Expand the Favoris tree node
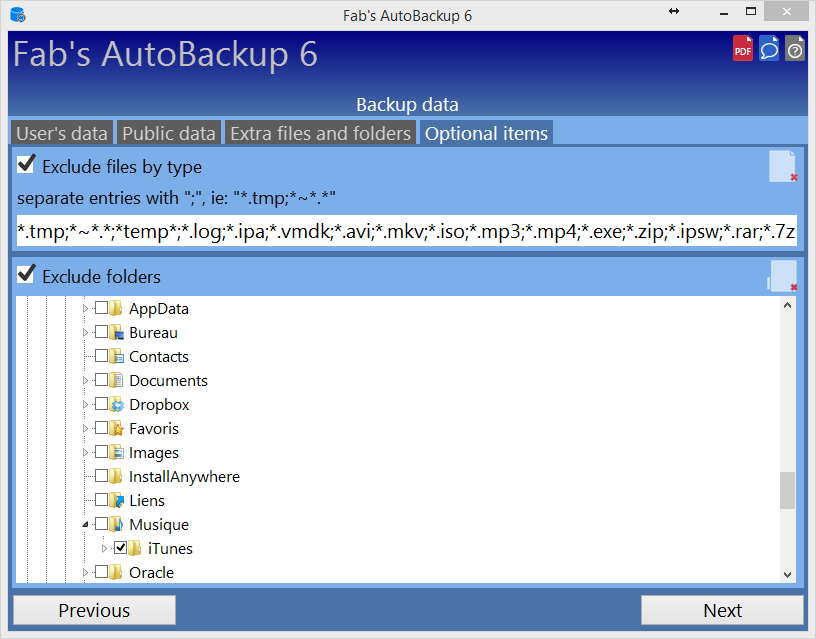The image size is (816, 639). tap(85, 428)
